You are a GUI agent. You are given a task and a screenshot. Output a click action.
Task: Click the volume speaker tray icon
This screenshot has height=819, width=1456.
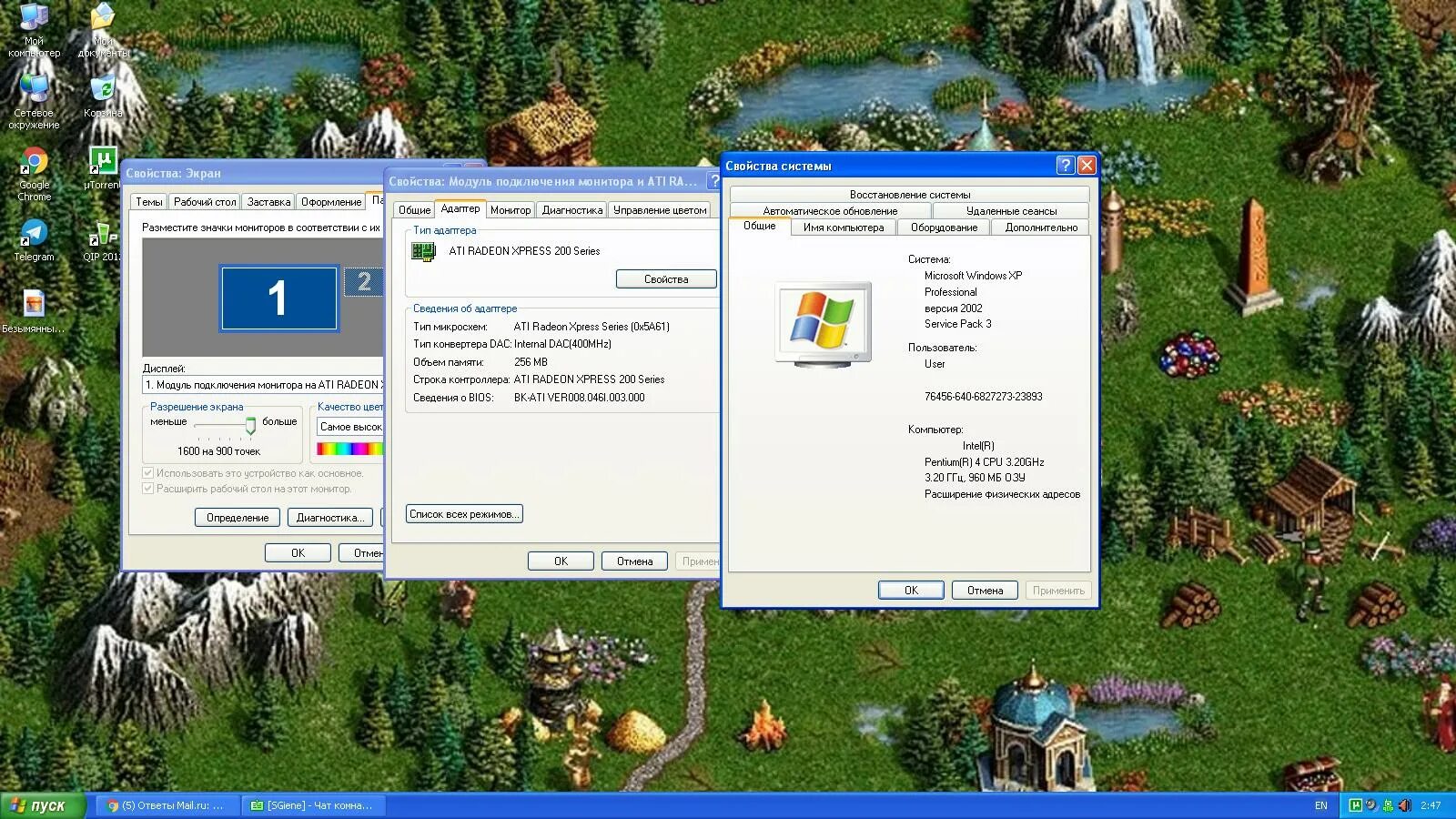pos(1404,805)
